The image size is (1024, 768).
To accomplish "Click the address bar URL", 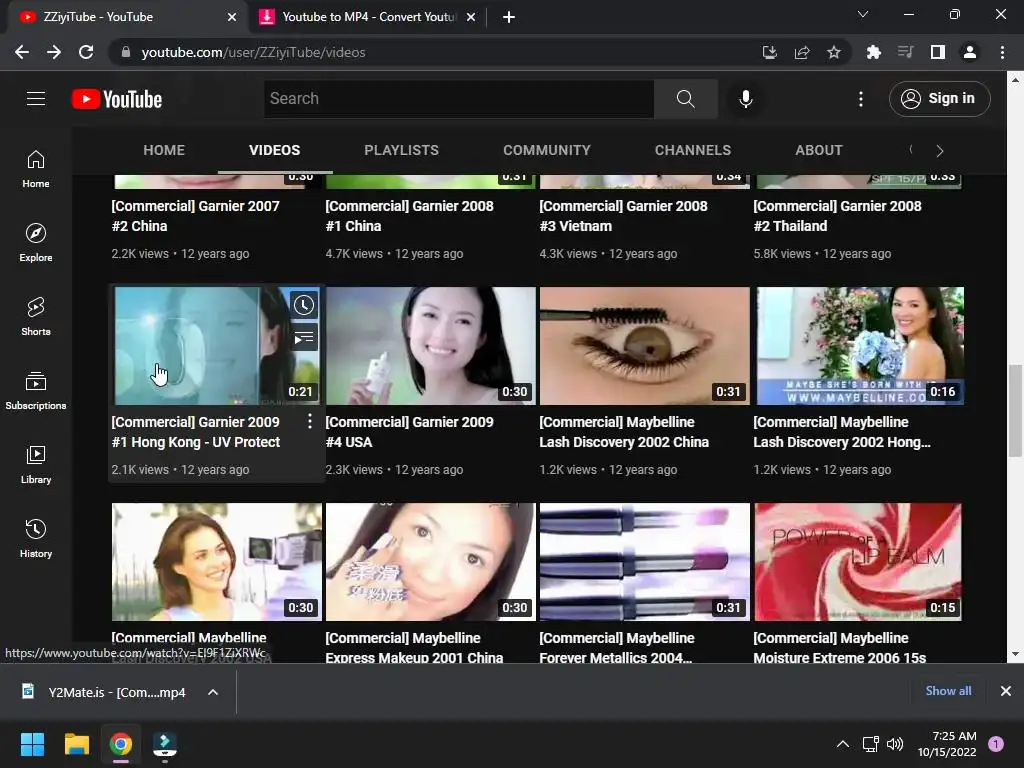I will [253, 52].
